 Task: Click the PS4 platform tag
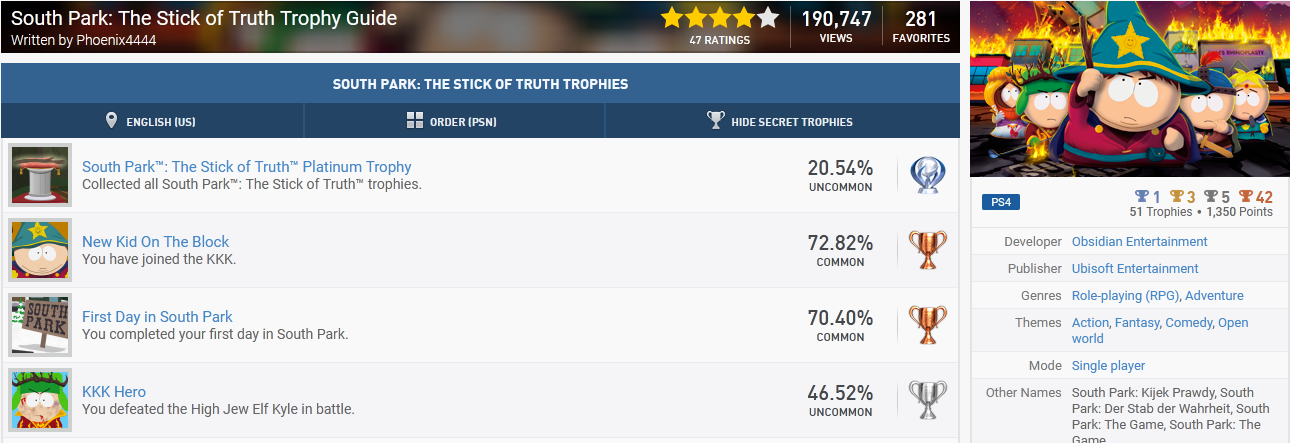coord(1001,202)
